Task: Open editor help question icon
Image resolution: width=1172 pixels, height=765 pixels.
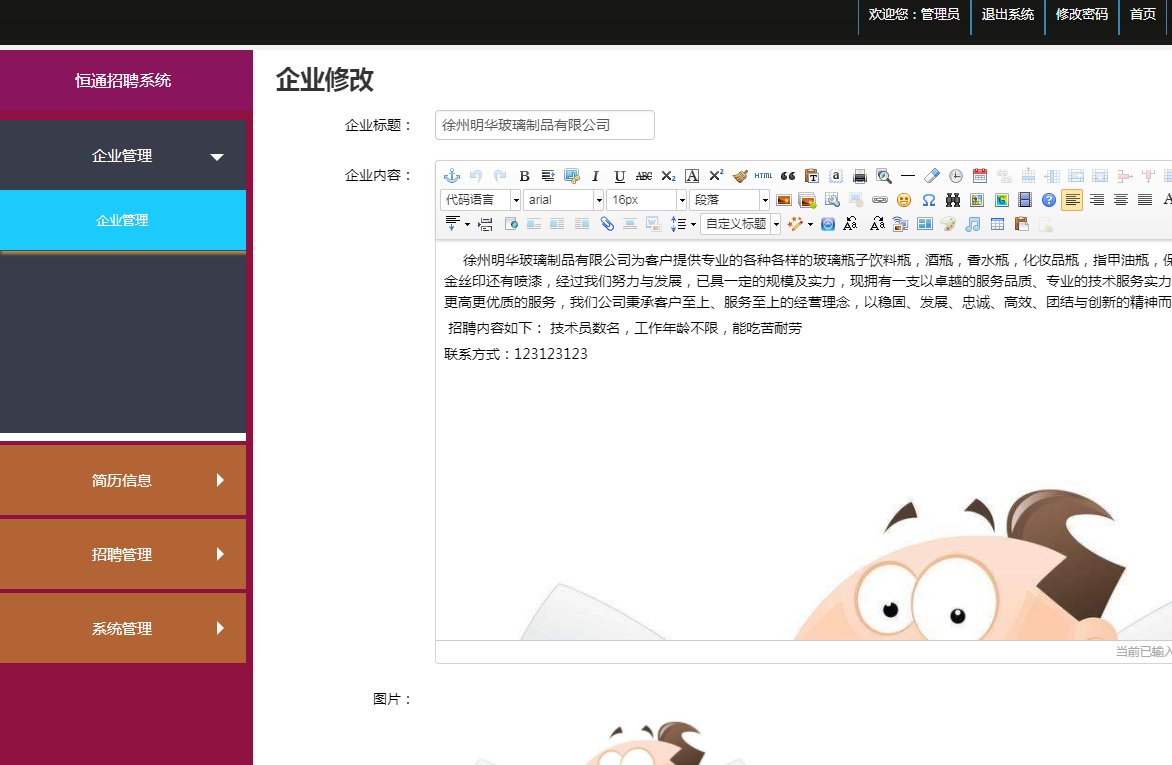Action: (x=1049, y=200)
